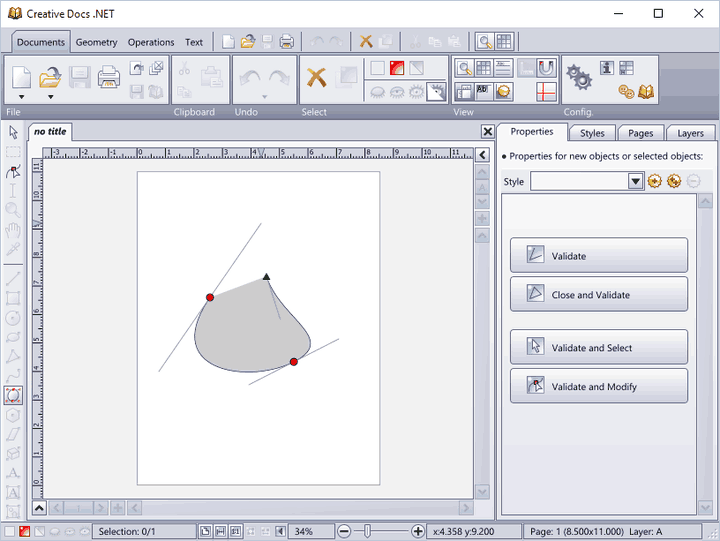Toggle the rulers icon in View group
This screenshot has height=541, width=720.
(x=464, y=91)
